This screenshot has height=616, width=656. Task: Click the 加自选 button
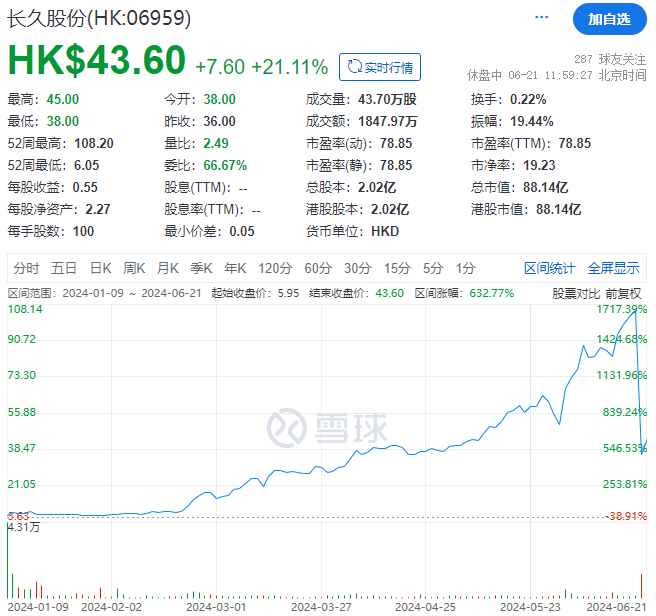(x=609, y=19)
